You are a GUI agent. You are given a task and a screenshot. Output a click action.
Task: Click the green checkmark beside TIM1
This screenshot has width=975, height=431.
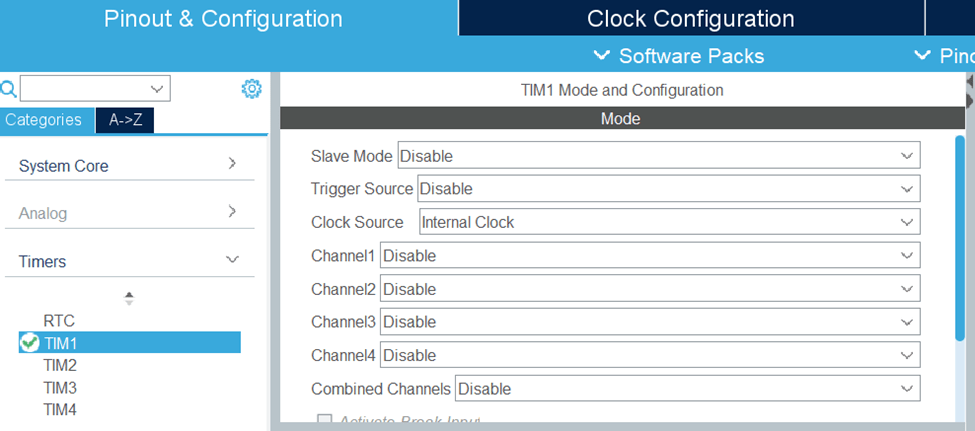click(x=30, y=343)
